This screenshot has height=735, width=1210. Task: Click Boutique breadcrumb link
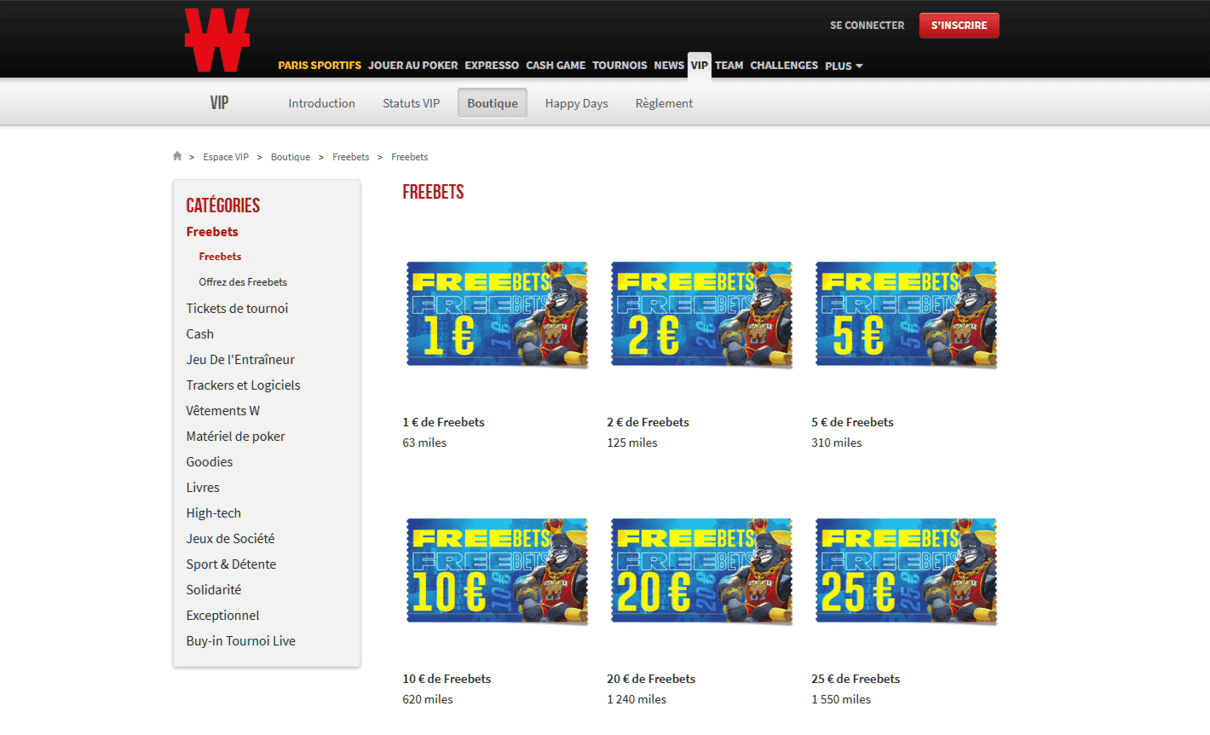(290, 157)
